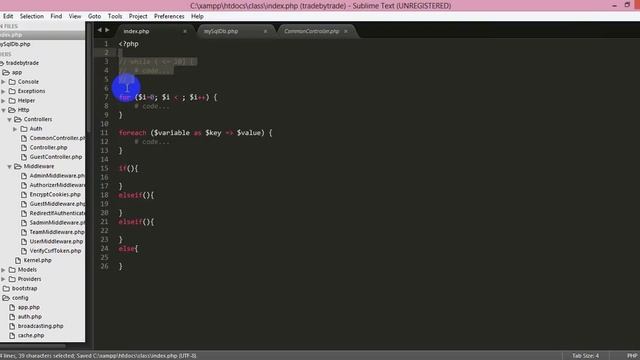Click file icon beside Controller.php
This screenshot has height=360, width=640.
pyautogui.click(x=24, y=147)
